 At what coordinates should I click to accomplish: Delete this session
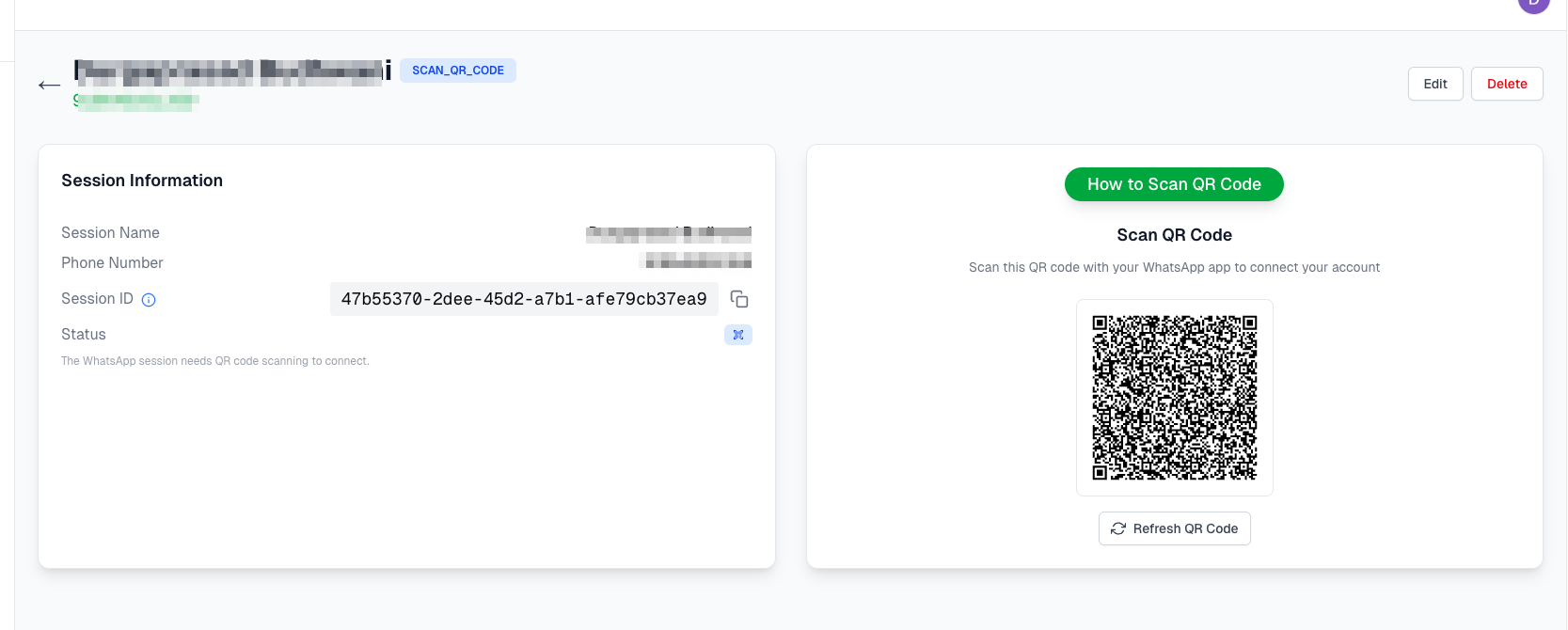pyautogui.click(x=1507, y=84)
